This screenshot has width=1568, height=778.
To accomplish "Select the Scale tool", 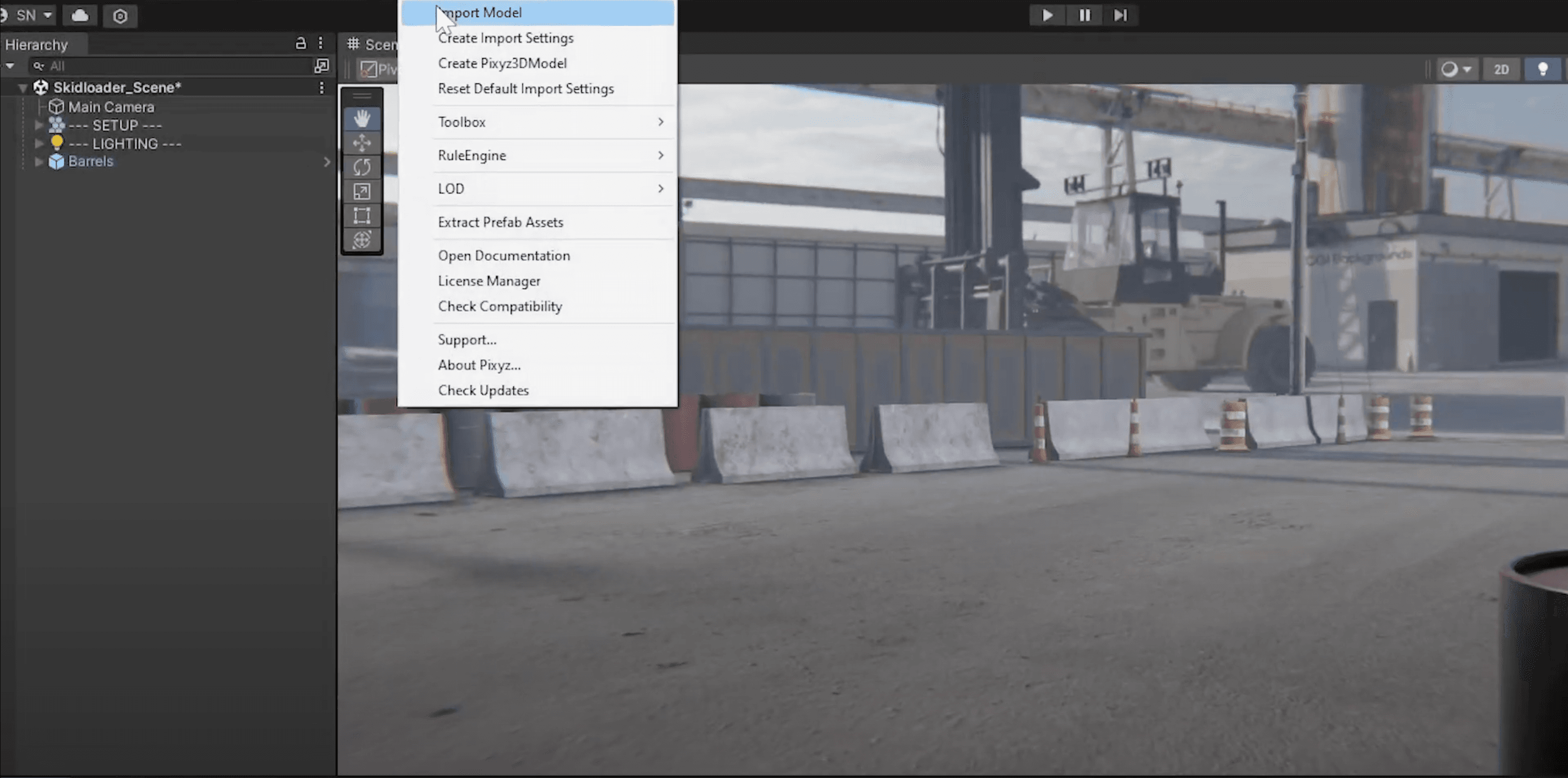I will tap(362, 191).
